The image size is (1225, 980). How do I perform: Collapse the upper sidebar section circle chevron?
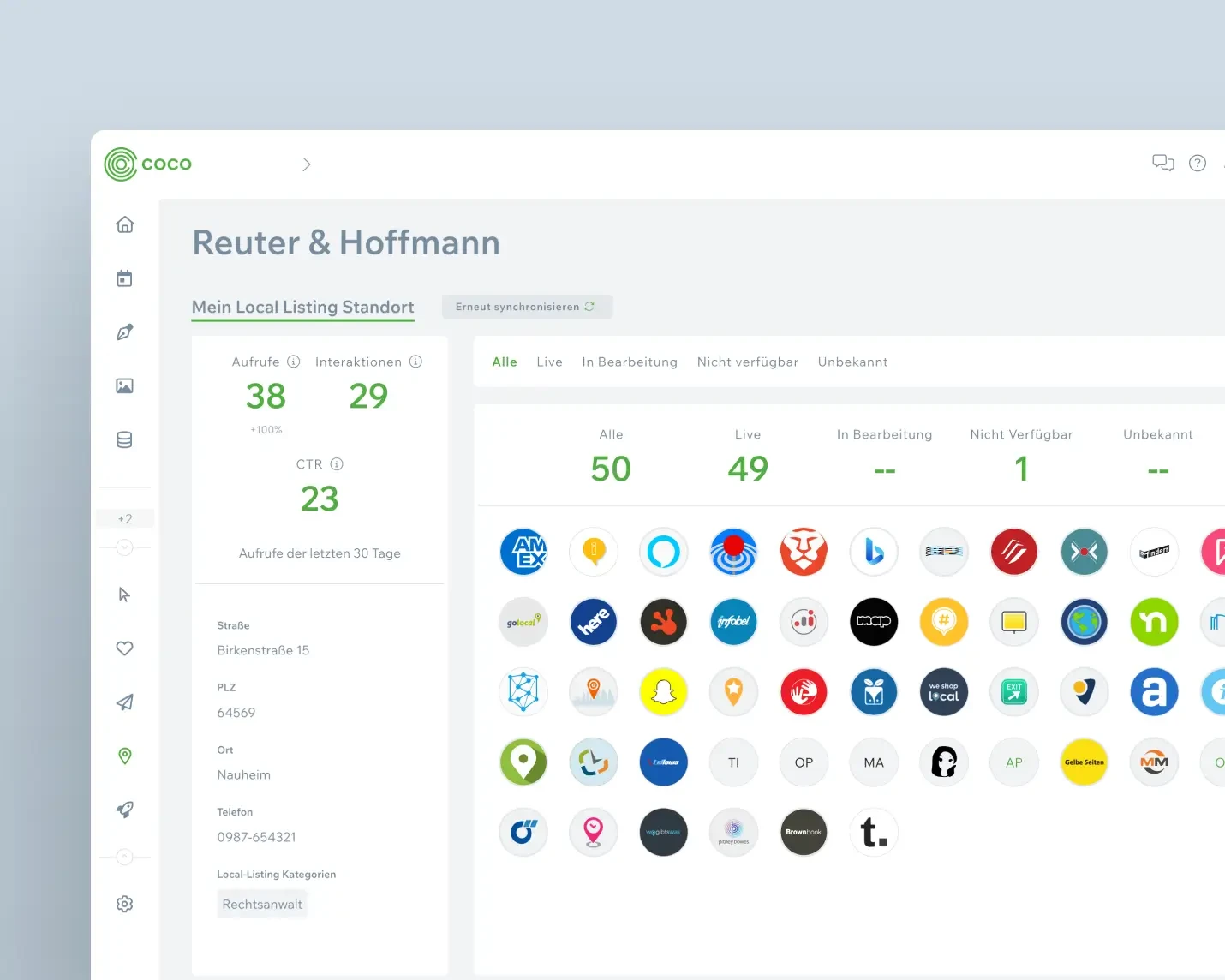click(125, 547)
